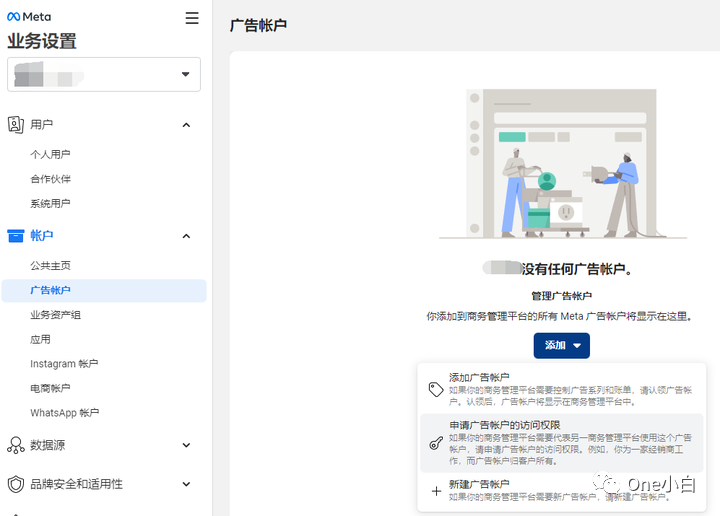Choose 申请广告帐户的访问权限 option
Image resolution: width=720 pixels, height=516 pixels.
pos(562,443)
